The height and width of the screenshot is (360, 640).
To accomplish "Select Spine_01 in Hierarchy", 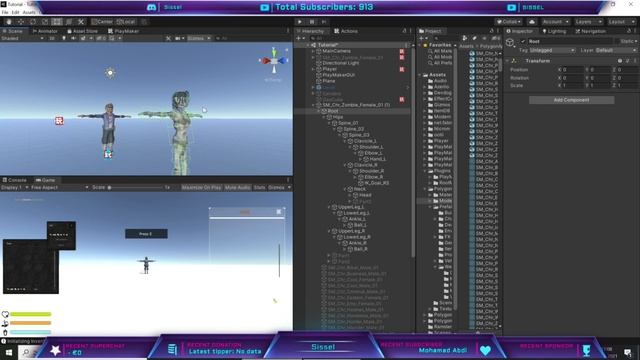I will click(348, 123).
